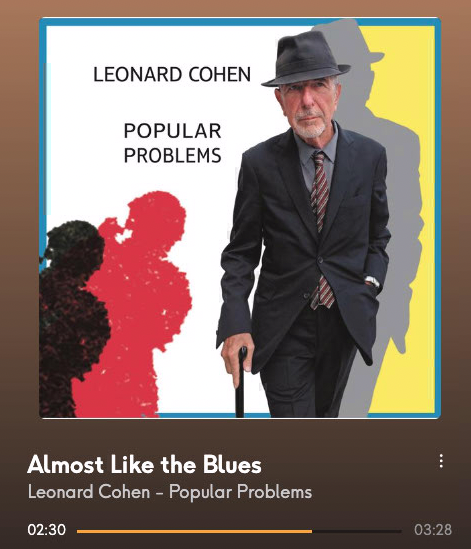Viewport: 471px width, 549px height.
Task: Tap the Popular Problems album cover art
Action: tap(240, 218)
